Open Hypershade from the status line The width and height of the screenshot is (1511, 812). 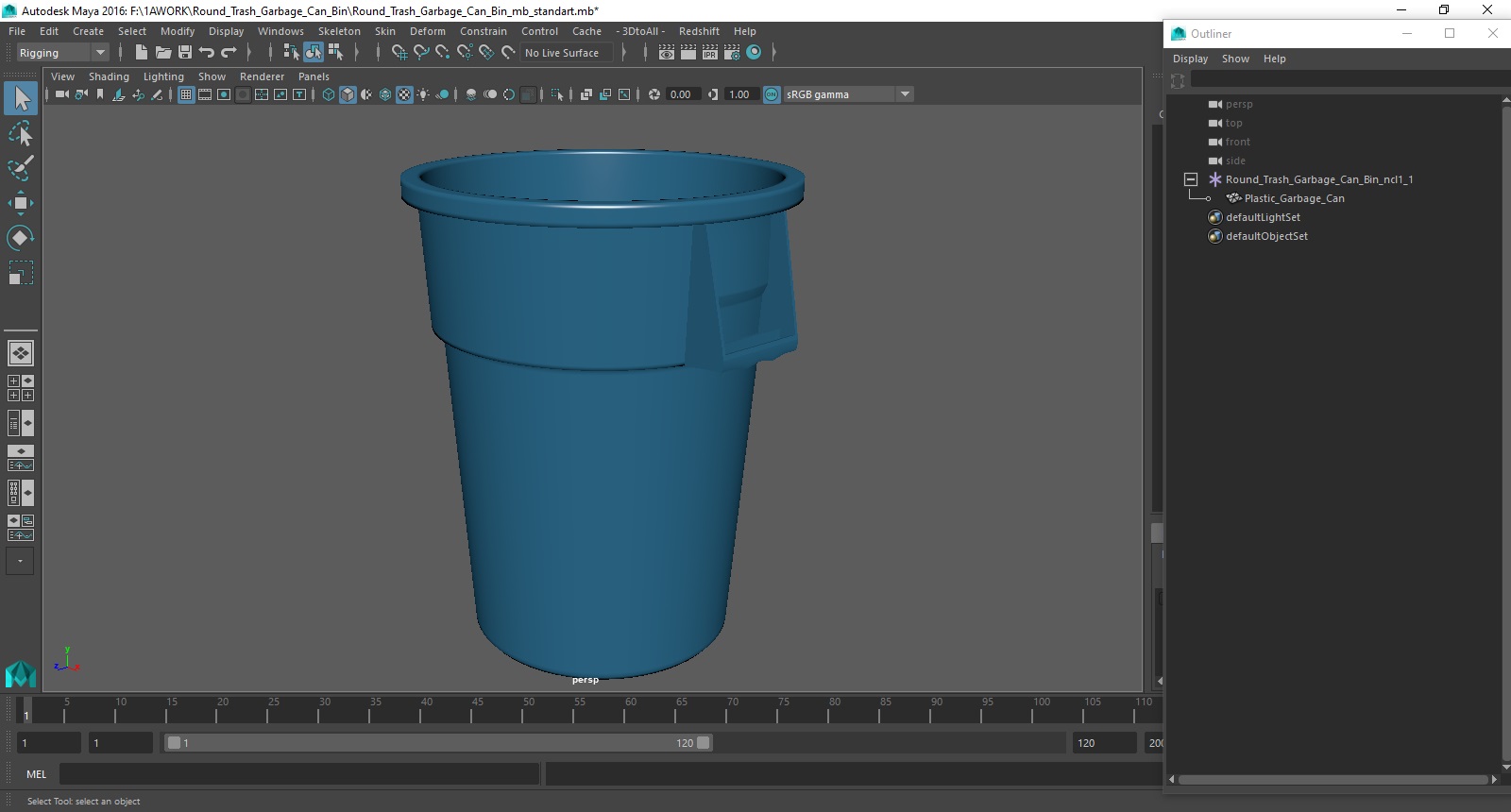(754, 53)
